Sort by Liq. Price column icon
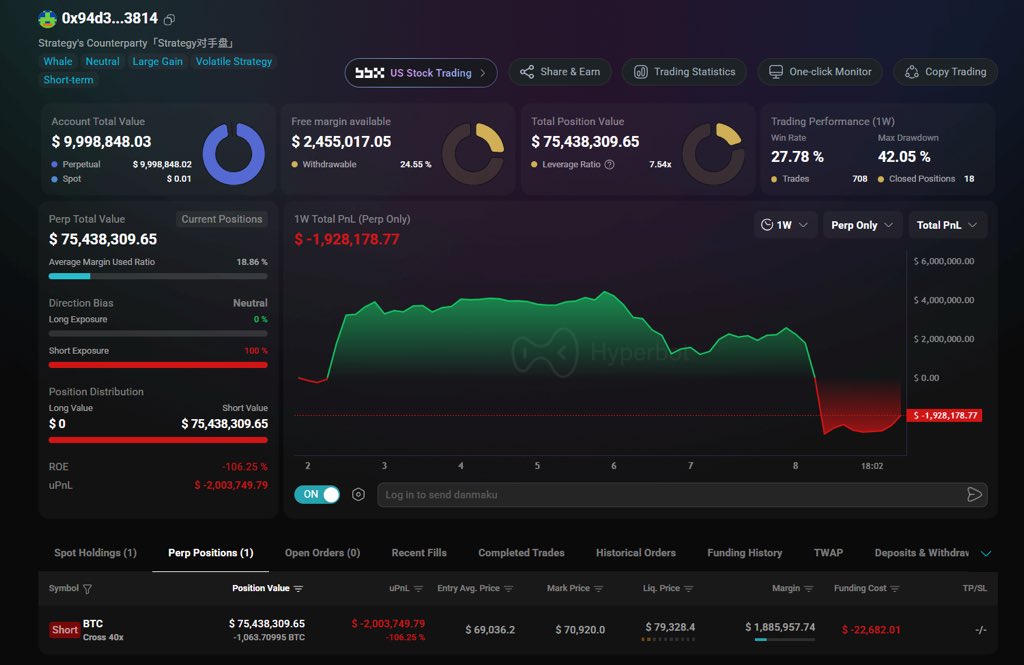Viewport: 1024px width, 665px height. pos(688,589)
